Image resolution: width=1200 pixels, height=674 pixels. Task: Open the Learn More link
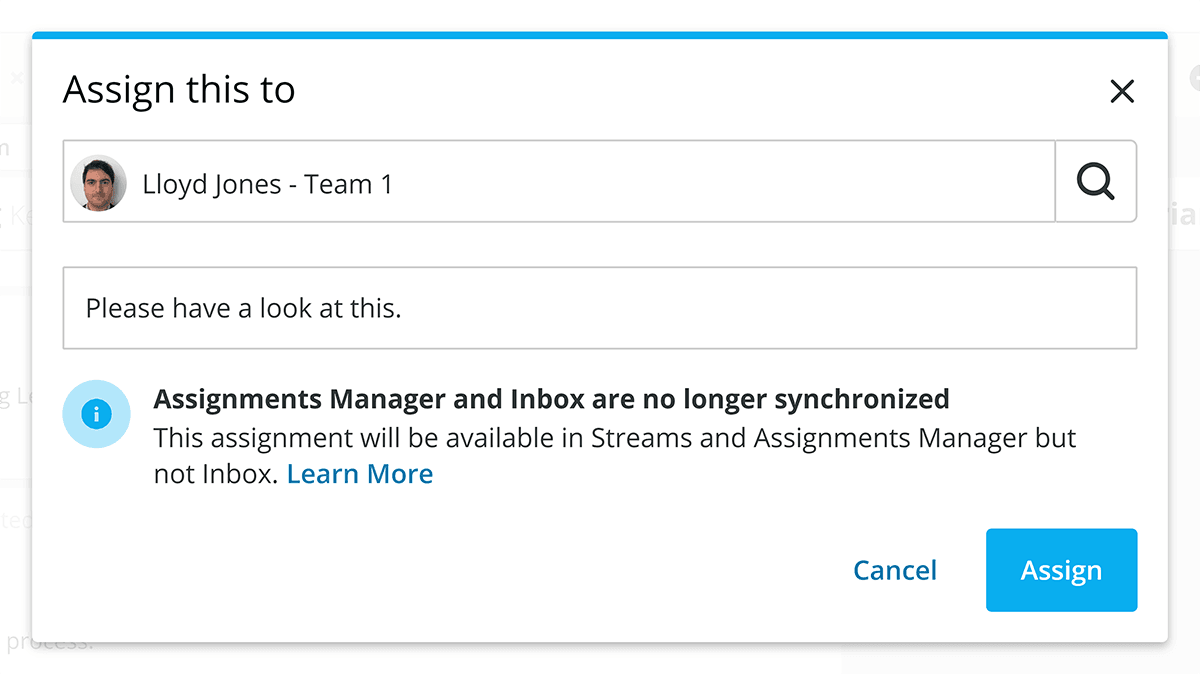click(x=360, y=474)
